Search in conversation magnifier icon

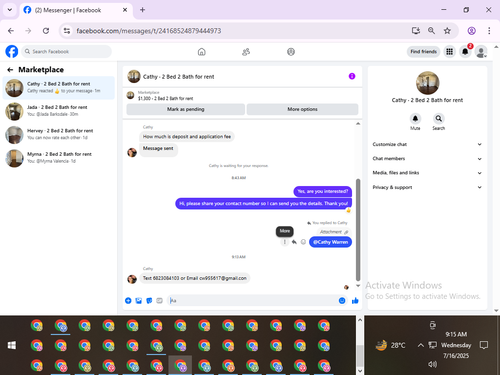439,119
